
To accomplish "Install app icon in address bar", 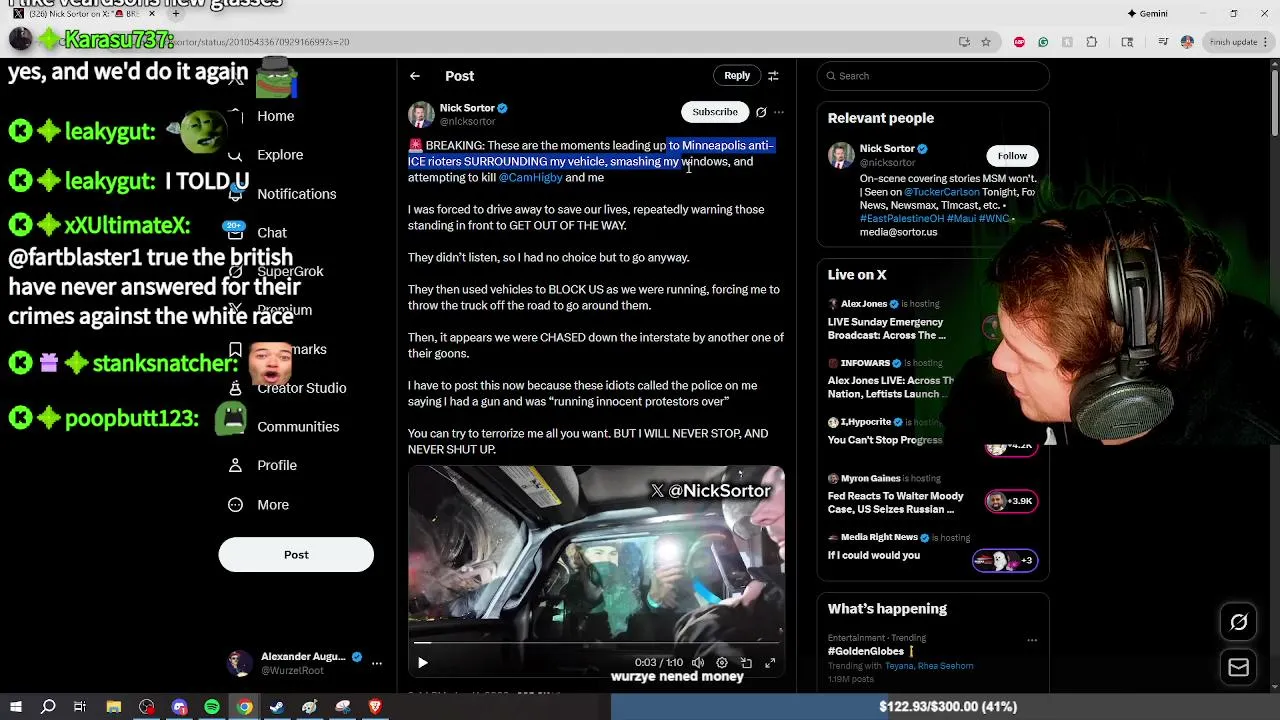I will click(964, 42).
